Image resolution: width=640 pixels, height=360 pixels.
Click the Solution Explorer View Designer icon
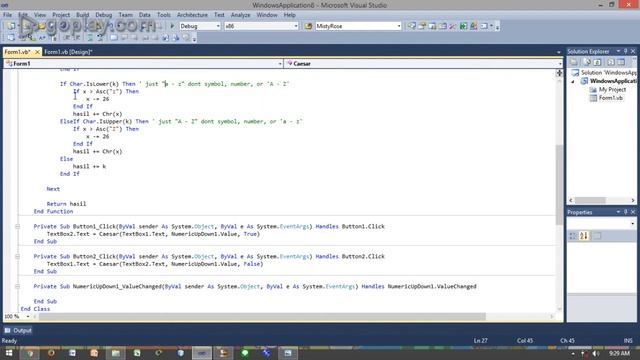pos(621,62)
